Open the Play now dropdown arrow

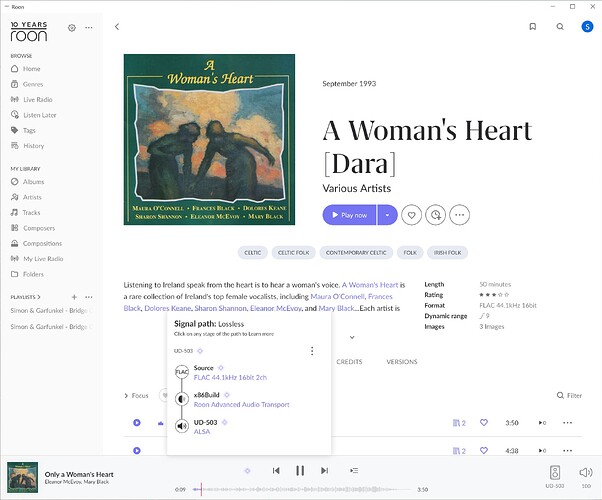(x=387, y=215)
